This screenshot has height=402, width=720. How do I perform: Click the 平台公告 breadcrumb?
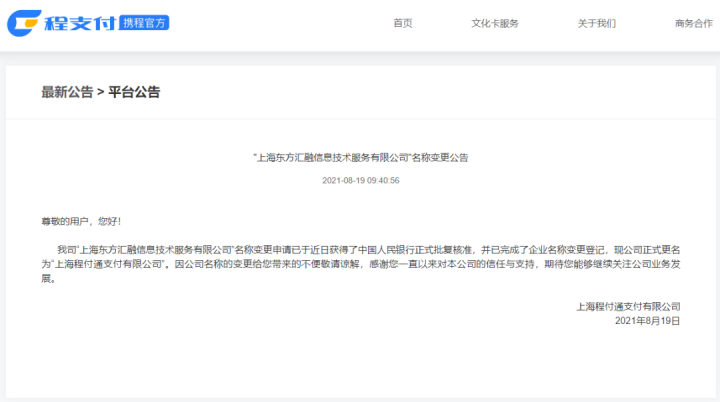click(x=134, y=92)
